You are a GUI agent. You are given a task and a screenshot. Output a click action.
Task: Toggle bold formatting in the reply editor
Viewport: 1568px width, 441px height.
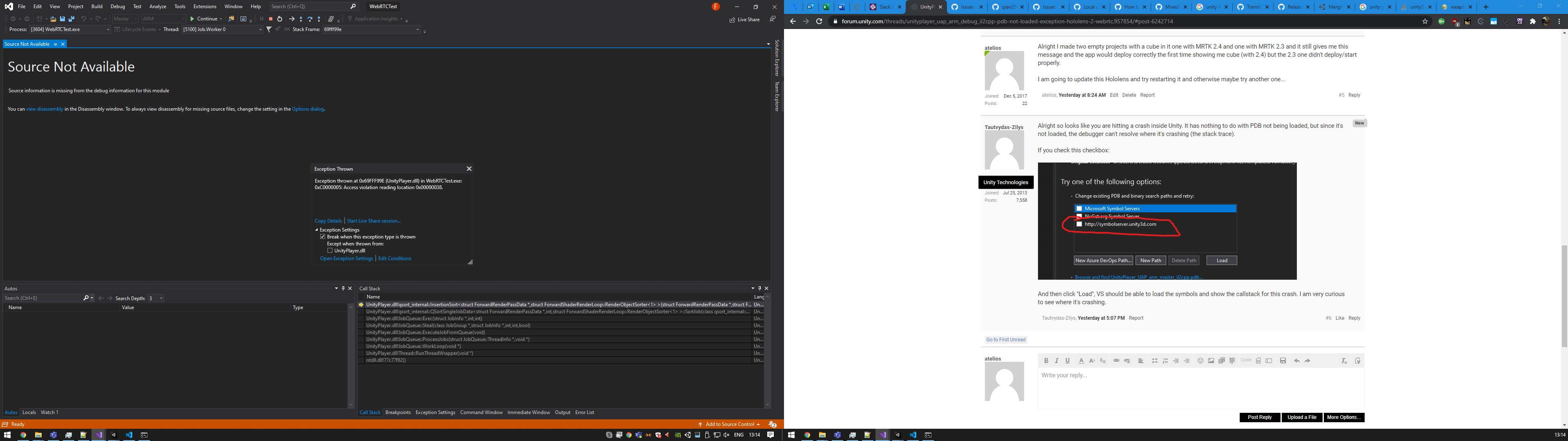[x=1046, y=361]
